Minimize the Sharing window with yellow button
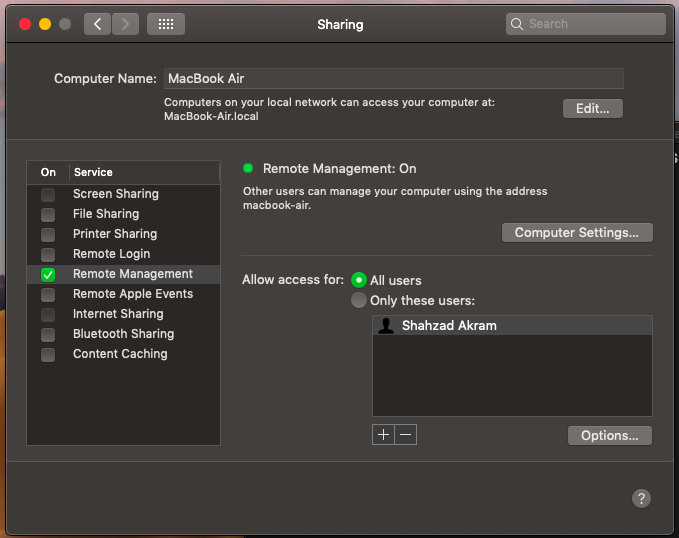679x538 pixels. pos(45,24)
